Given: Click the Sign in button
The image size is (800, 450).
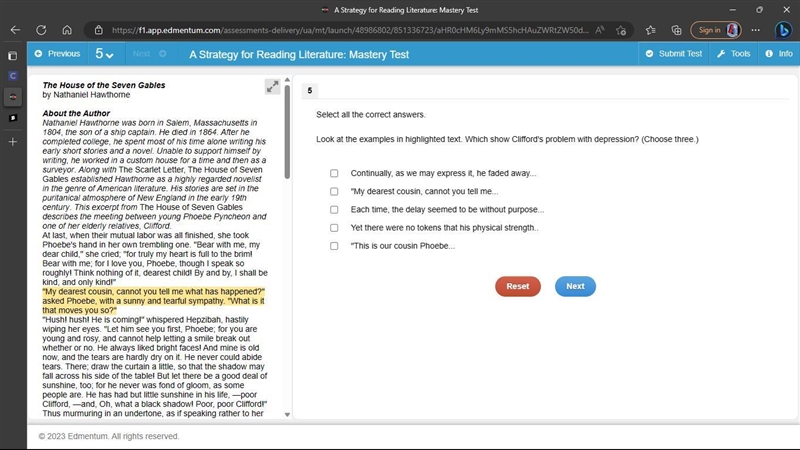Looking at the screenshot, I should click(x=715, y=30).
